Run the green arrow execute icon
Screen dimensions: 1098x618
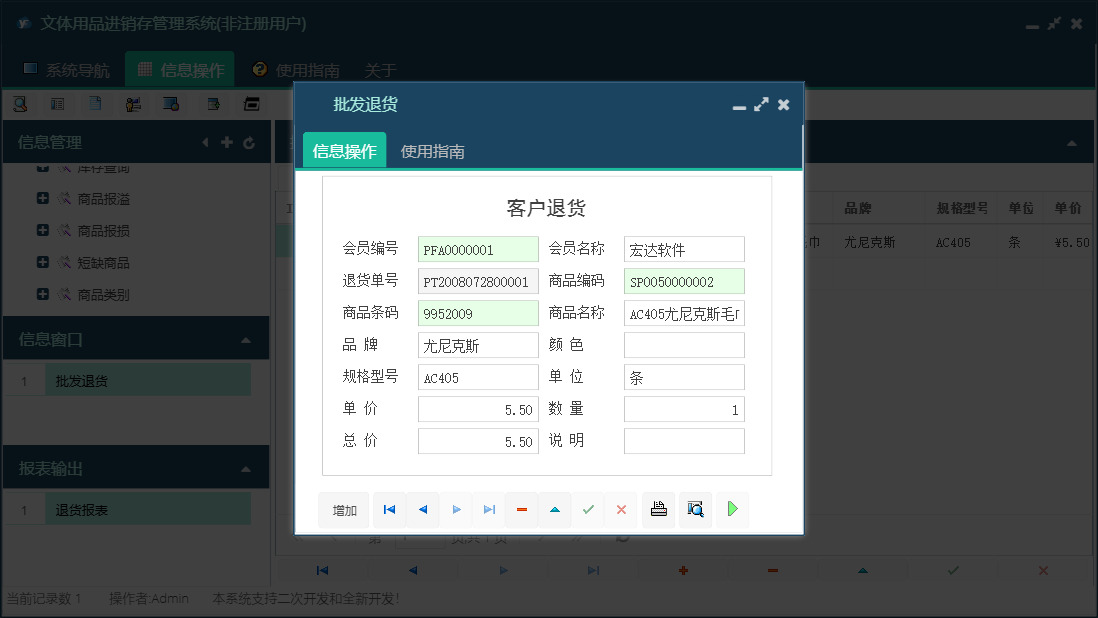click(732, 510)
